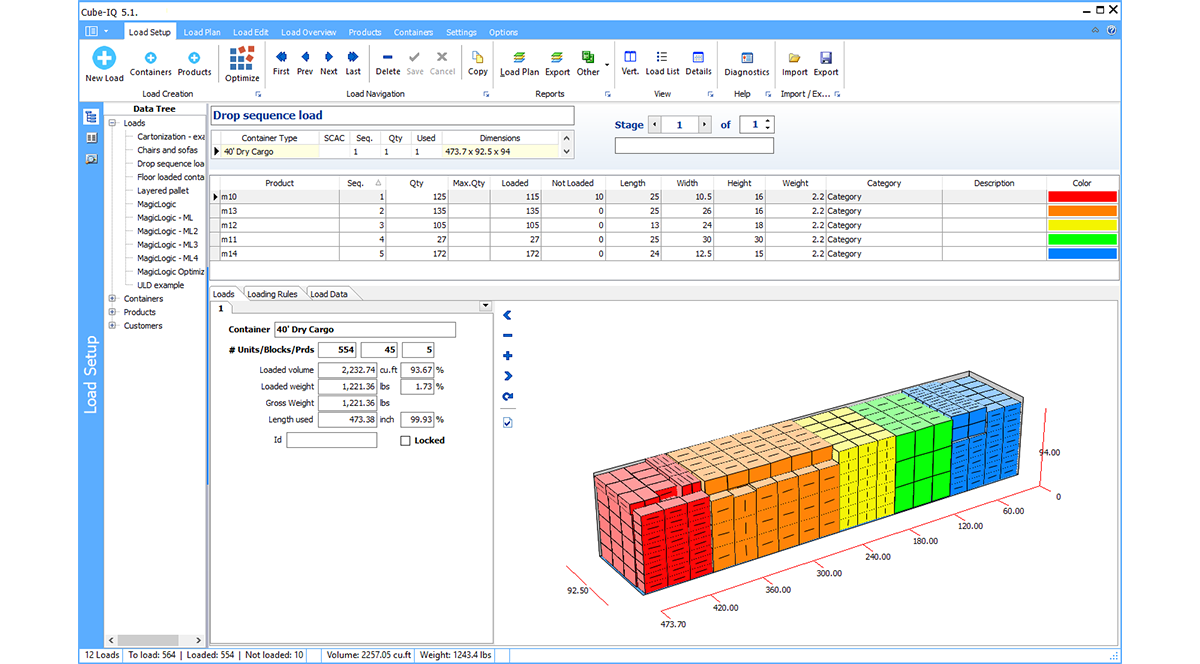Click the right chevron beside the 3D view
1200x664 pixels.
[508, 376]
